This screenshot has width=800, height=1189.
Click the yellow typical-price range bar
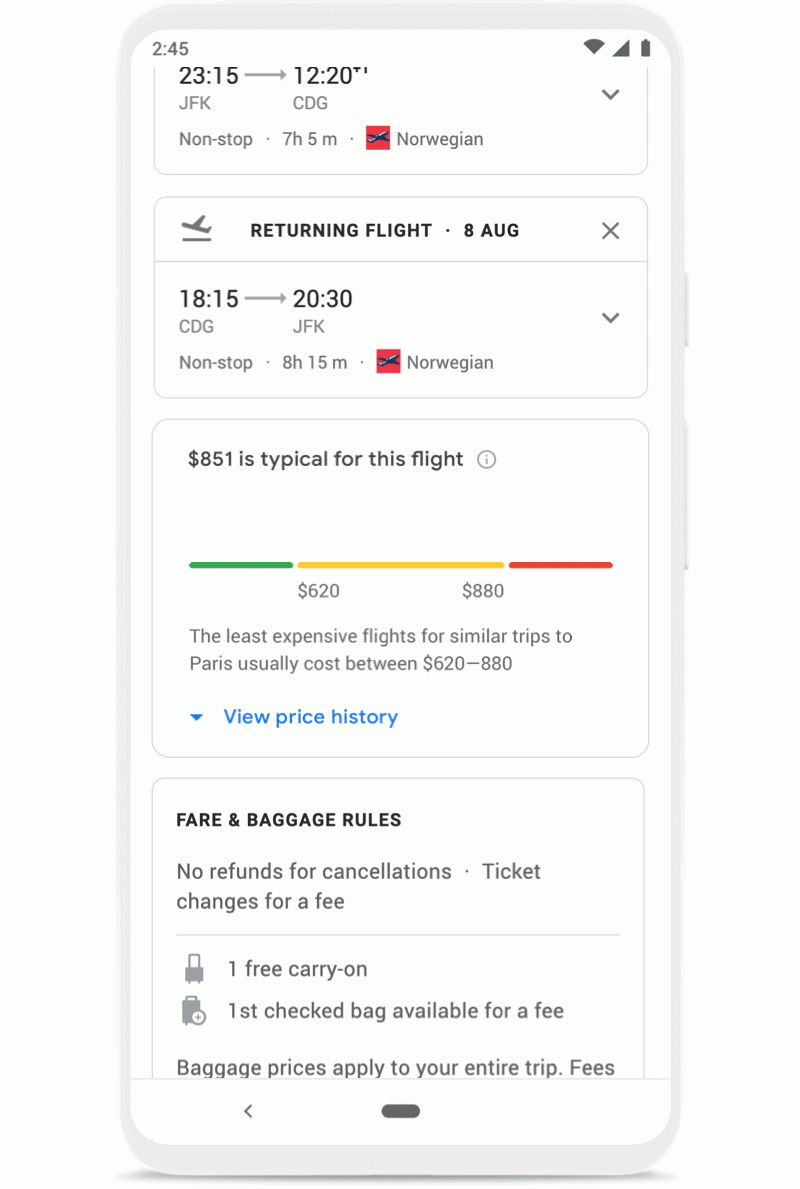tap(400, 565)
